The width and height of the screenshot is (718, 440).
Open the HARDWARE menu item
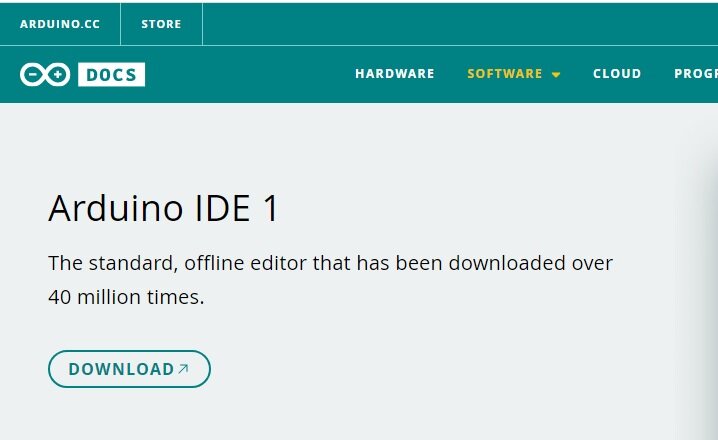point(395,74)
